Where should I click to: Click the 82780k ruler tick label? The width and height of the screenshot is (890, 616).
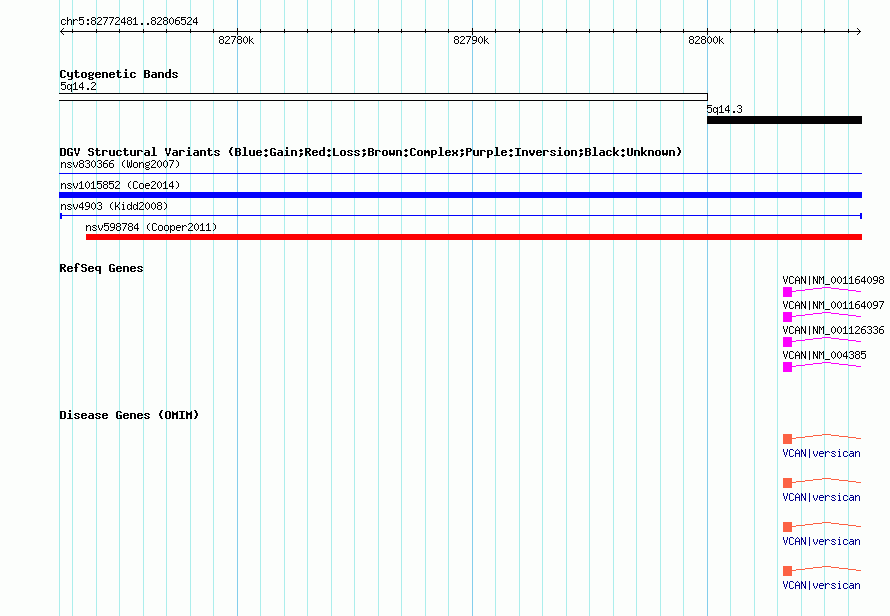coord(236,40)
